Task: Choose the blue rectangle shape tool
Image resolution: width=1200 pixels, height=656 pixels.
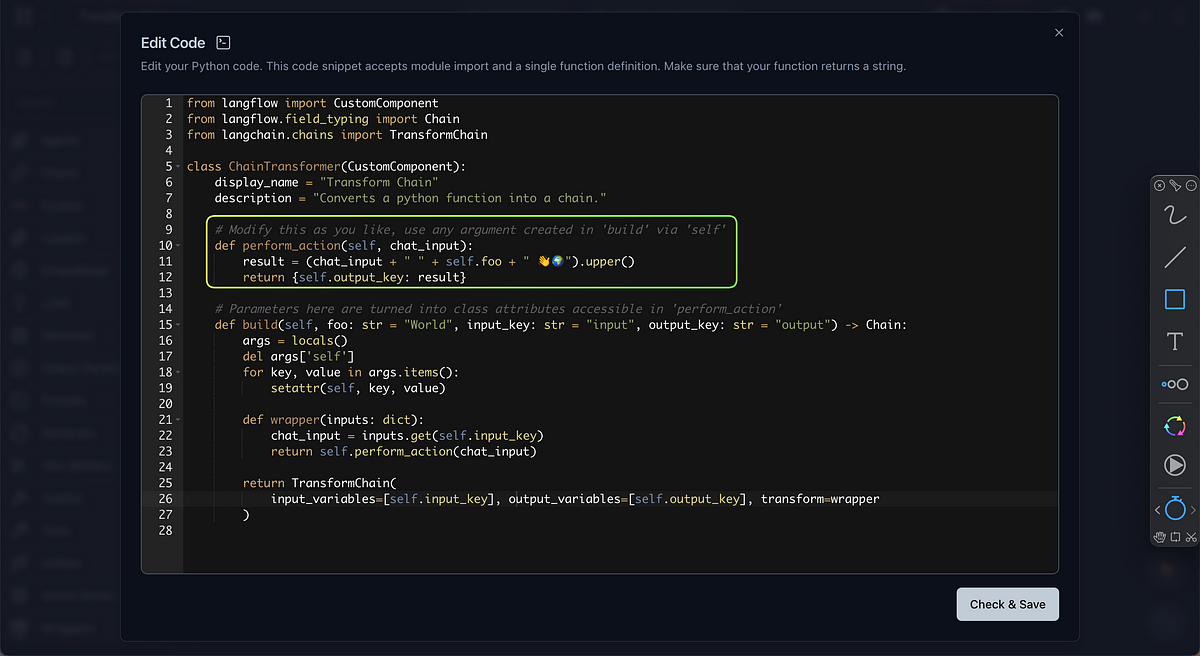Action: click(x=1175, y=299)
